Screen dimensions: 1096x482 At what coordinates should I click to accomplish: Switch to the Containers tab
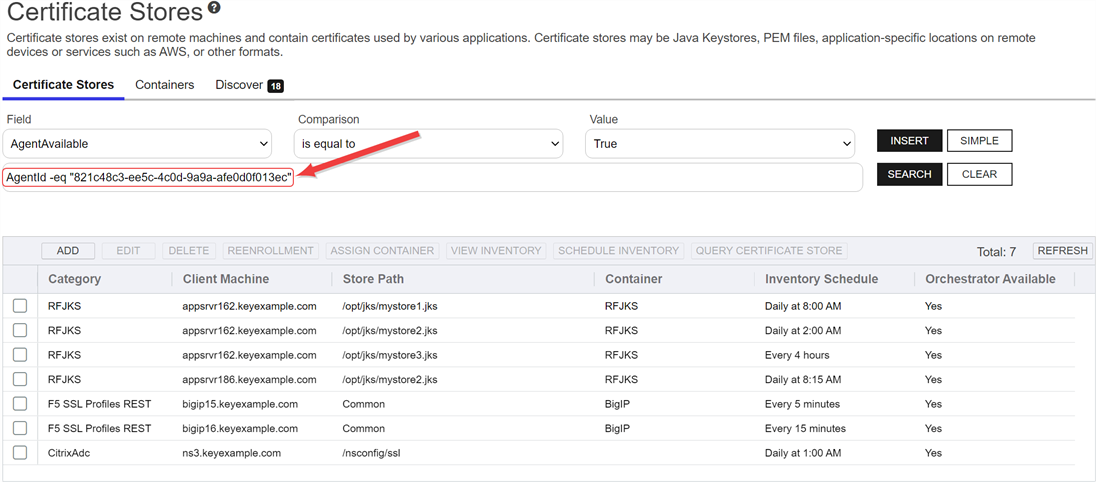pos(164,85)
